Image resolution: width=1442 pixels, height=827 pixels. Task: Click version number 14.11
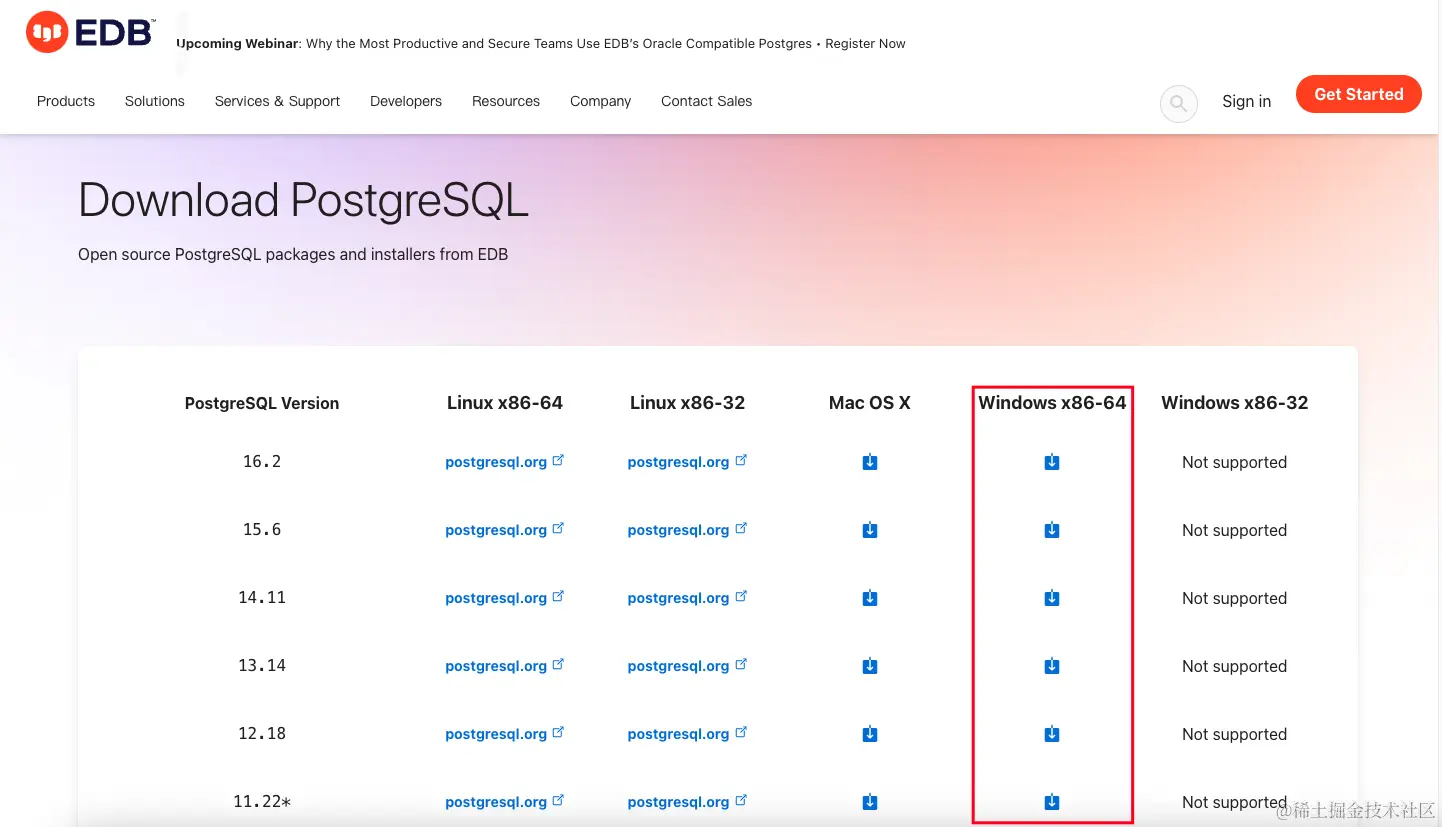pyautogui.click(x=262, y=598)
